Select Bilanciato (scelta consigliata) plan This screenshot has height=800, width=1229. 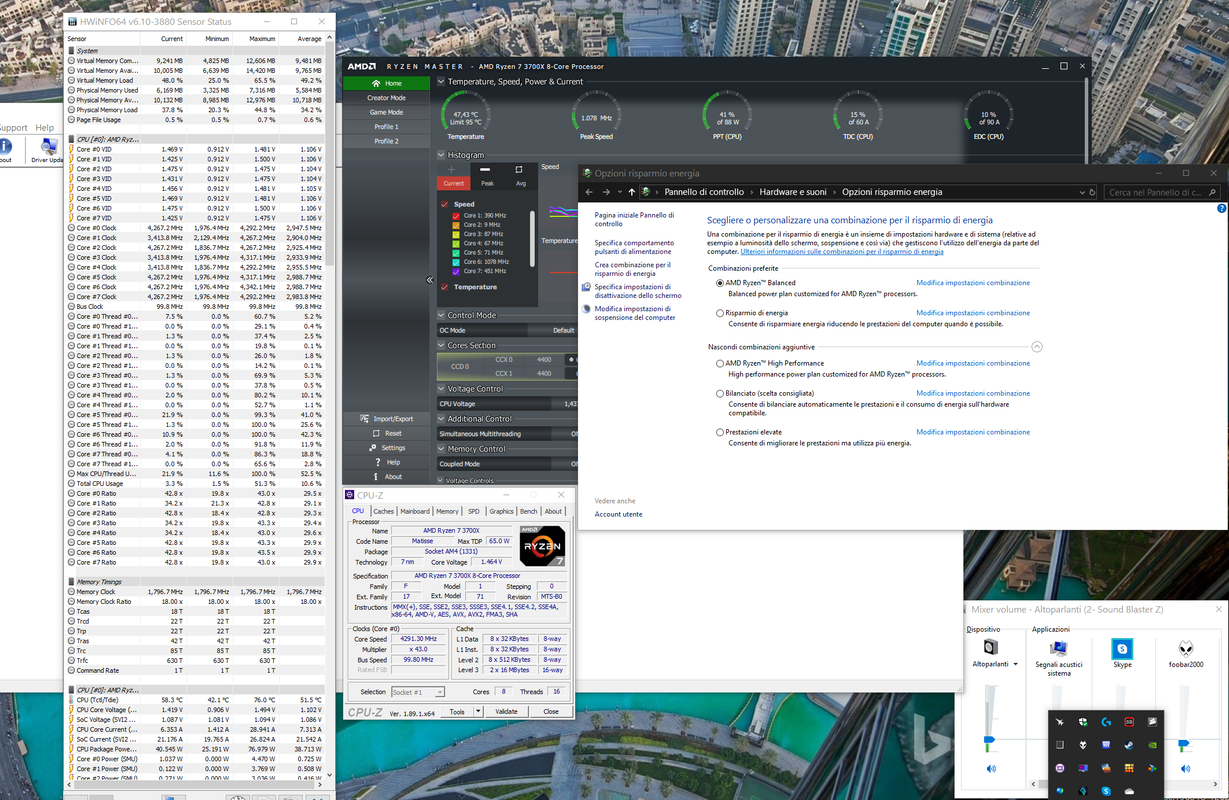click(x=720, y=394)
